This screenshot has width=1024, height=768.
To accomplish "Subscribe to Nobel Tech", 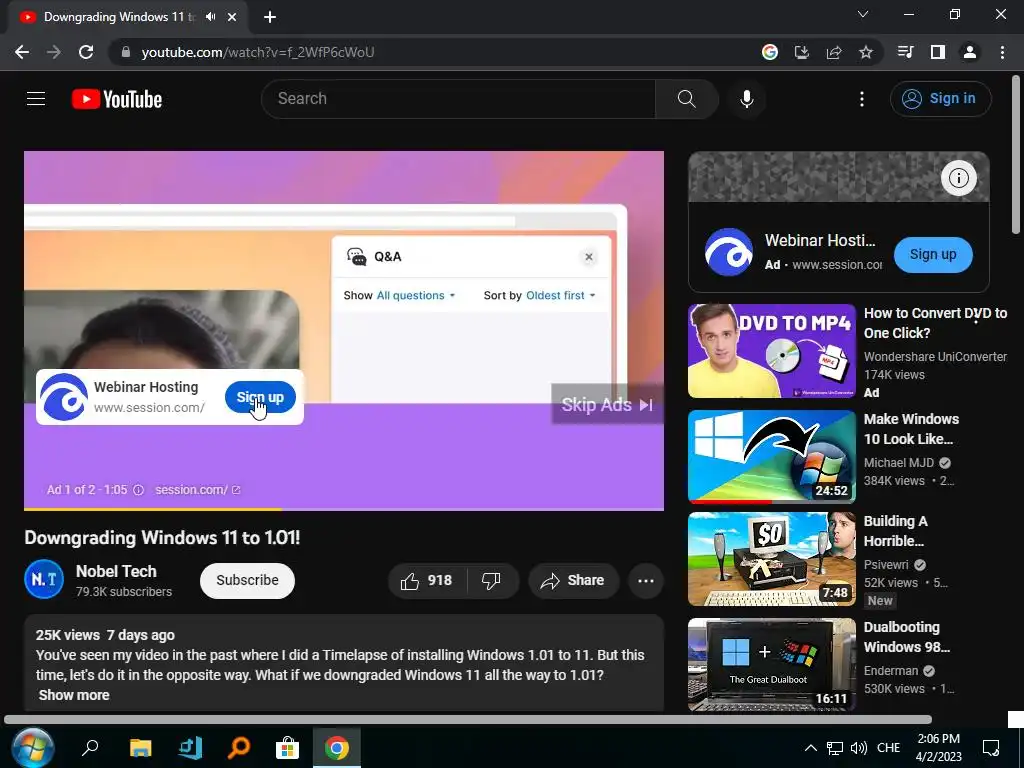I will point(248,581).
